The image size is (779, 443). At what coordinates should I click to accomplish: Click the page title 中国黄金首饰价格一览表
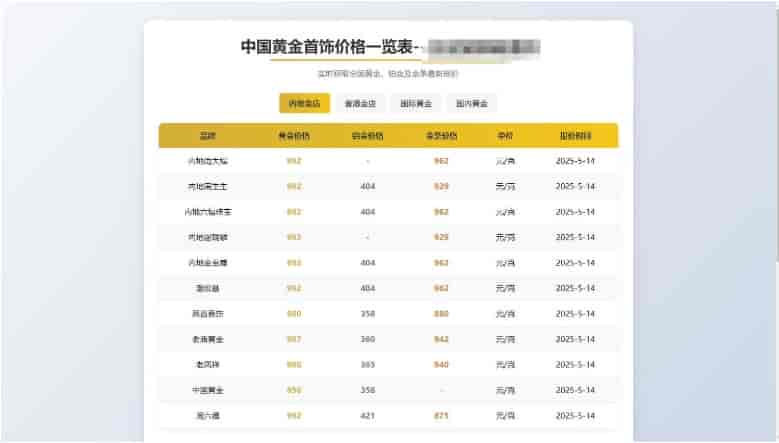pyautogui.click(x=327, y=47)
